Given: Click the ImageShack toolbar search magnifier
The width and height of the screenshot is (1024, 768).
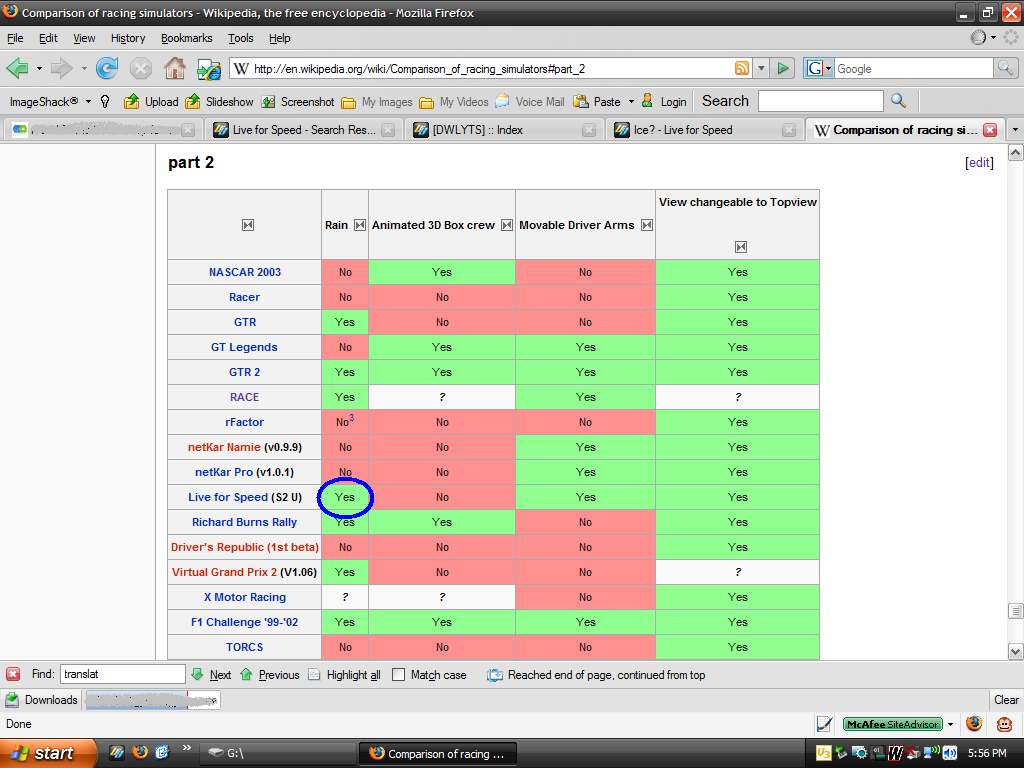Looking at the screenshot, I should click(899, 101).
